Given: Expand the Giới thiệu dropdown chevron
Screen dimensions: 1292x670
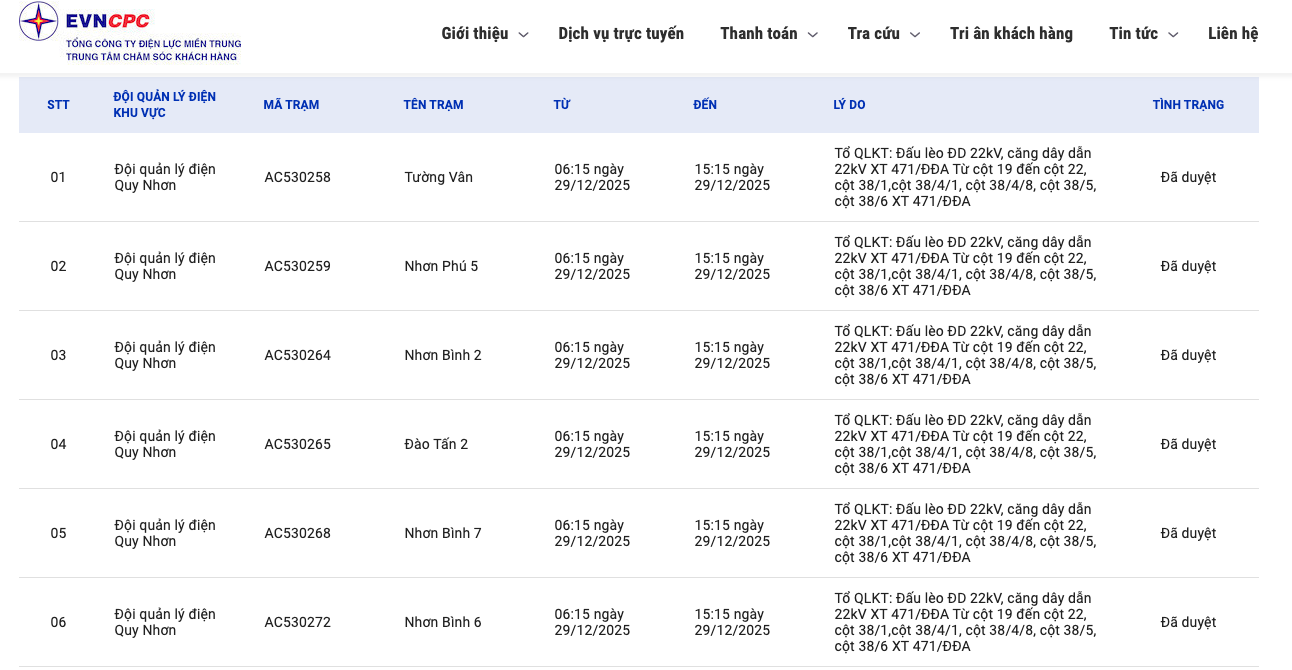Looking at the screenshot, I should pyautogui.click(x=523, y=35).
